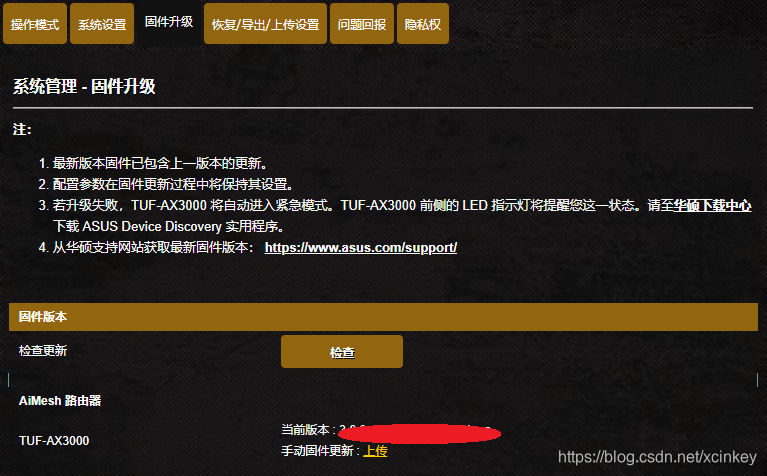
Task: Click the 固件版本 section header bar
Action: click(384, 317)
